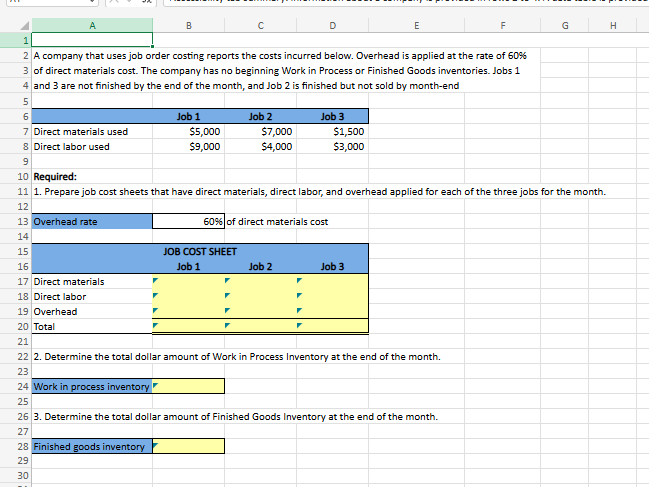Select Job 3 Direct labor yellow cell
This screenshot has width=649, height=487.
[333, 297]
